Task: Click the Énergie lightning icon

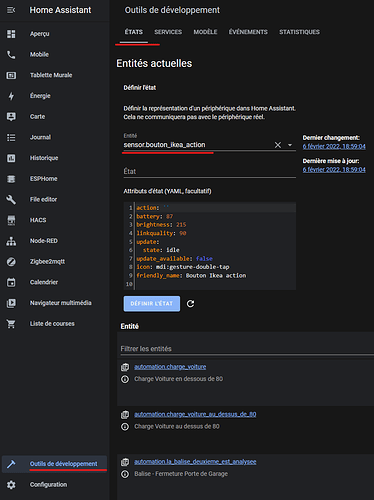Action: [x=11, y=96]
